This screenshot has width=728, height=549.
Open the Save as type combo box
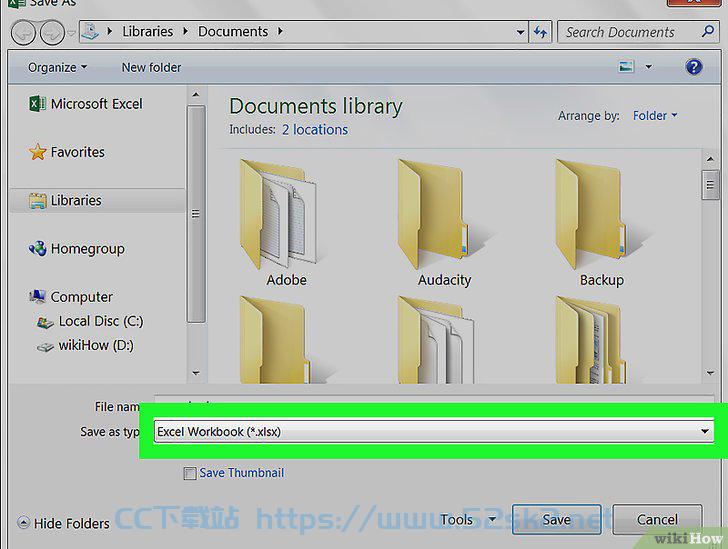tap(434, 431)
